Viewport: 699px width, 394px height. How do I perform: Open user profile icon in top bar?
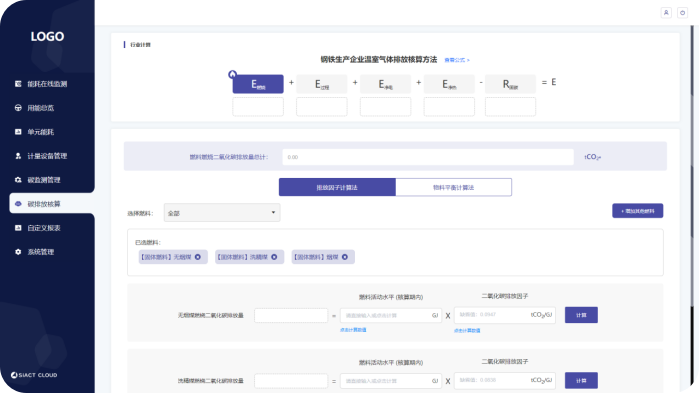point(666,13)
